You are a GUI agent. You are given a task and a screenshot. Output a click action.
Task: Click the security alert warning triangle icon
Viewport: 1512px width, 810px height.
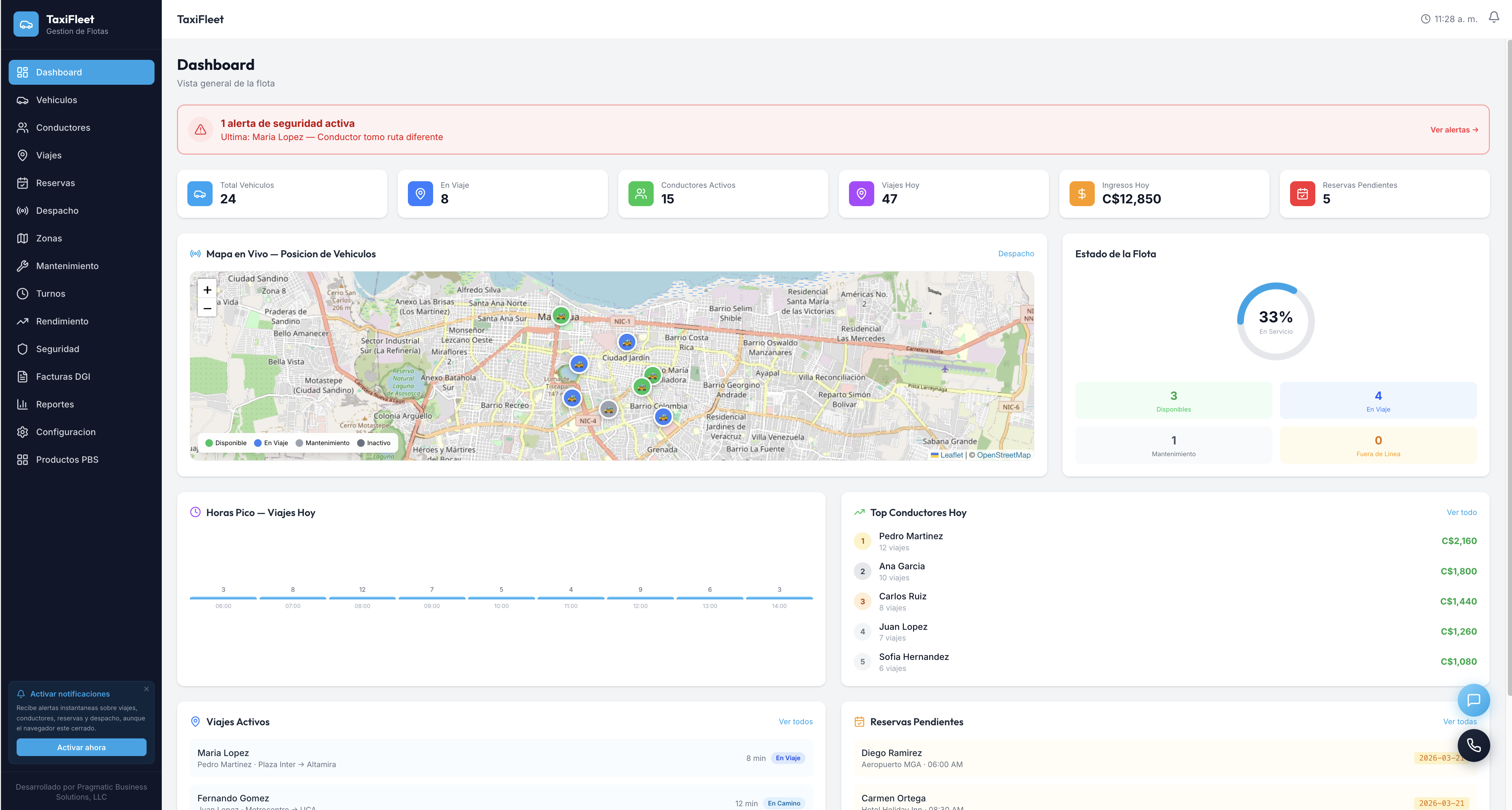(200, 130)
